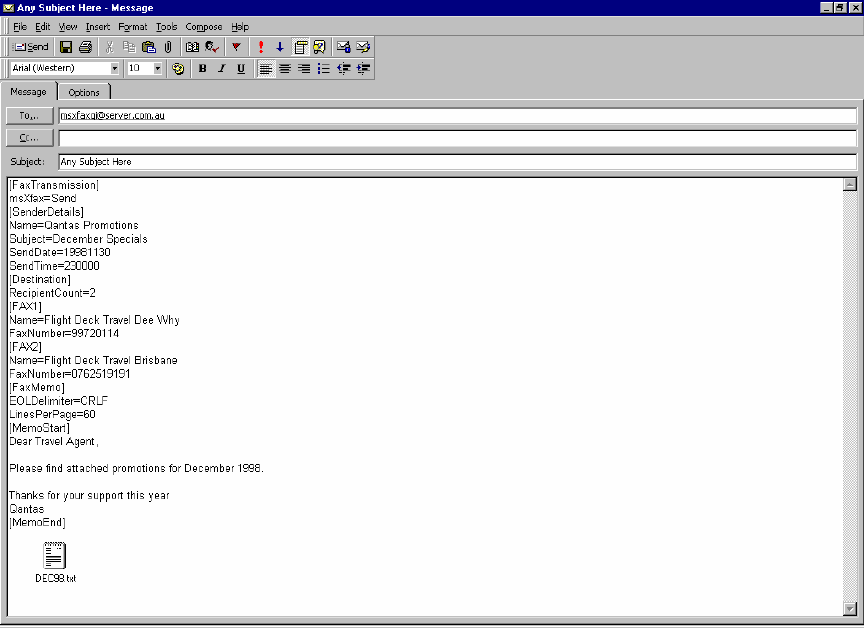Click the line 'EOLDelimiter=CRLF'
This screenshot has width=864, height=628.
pos(58,401)
